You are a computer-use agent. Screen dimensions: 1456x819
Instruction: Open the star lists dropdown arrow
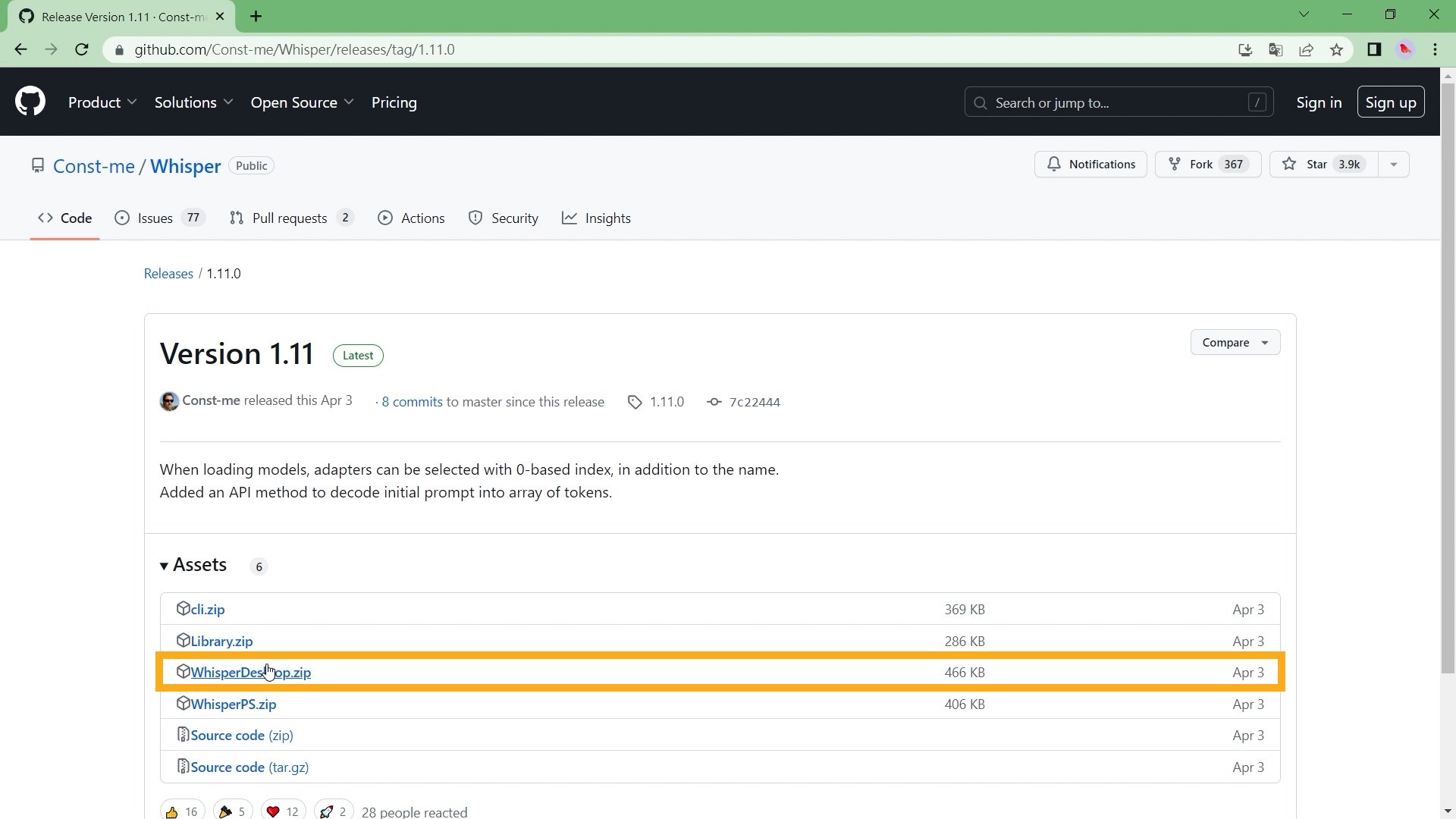click(x=1394, y=165)
